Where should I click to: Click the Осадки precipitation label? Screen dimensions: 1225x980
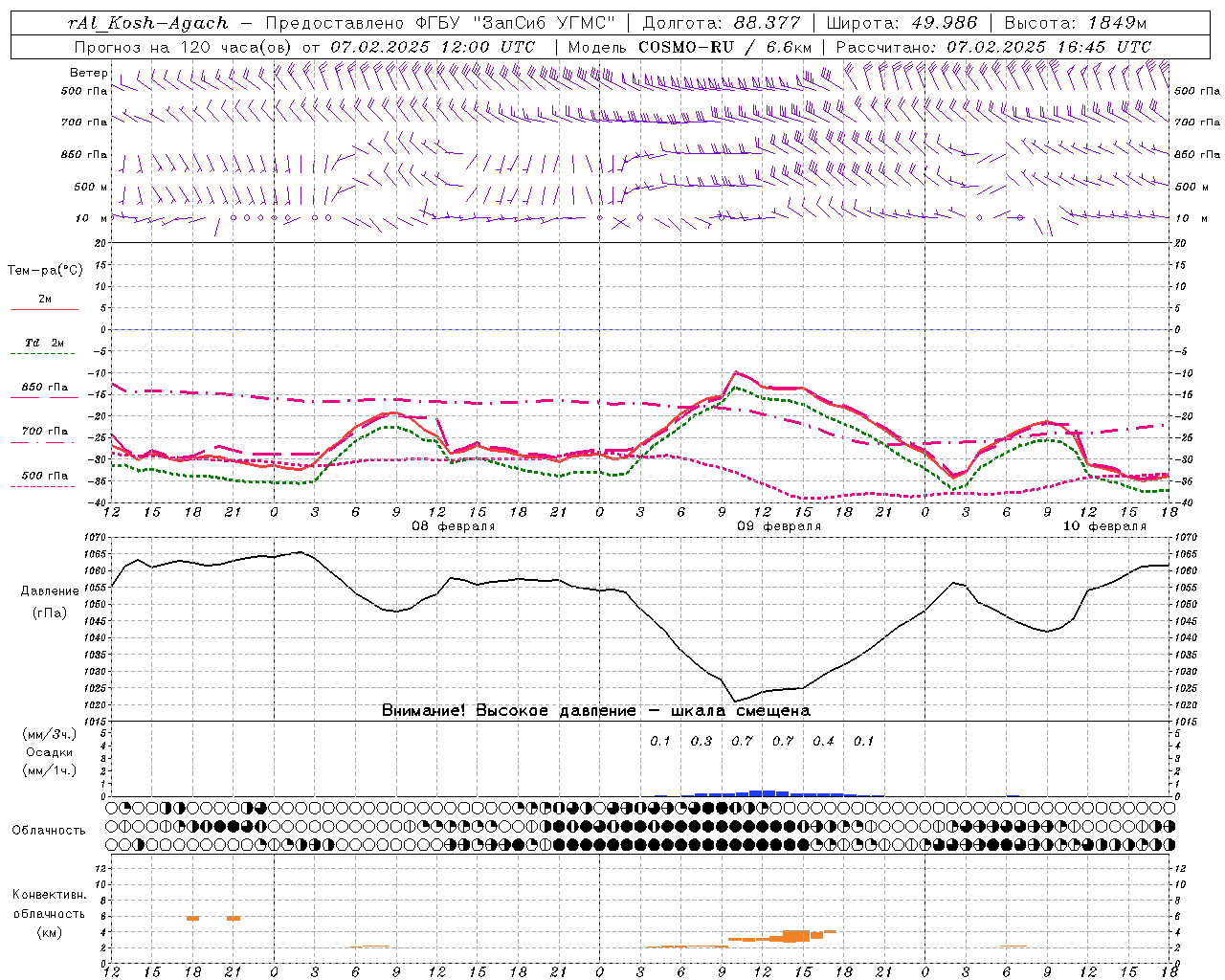[50, 752]
